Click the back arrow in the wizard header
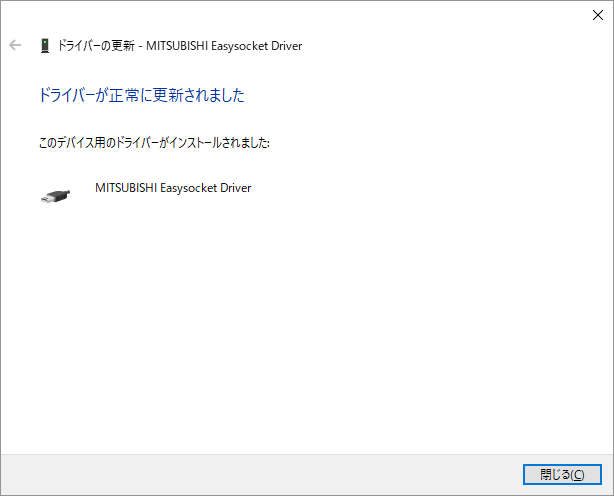The image size is (614, 496). pos(15,45)
